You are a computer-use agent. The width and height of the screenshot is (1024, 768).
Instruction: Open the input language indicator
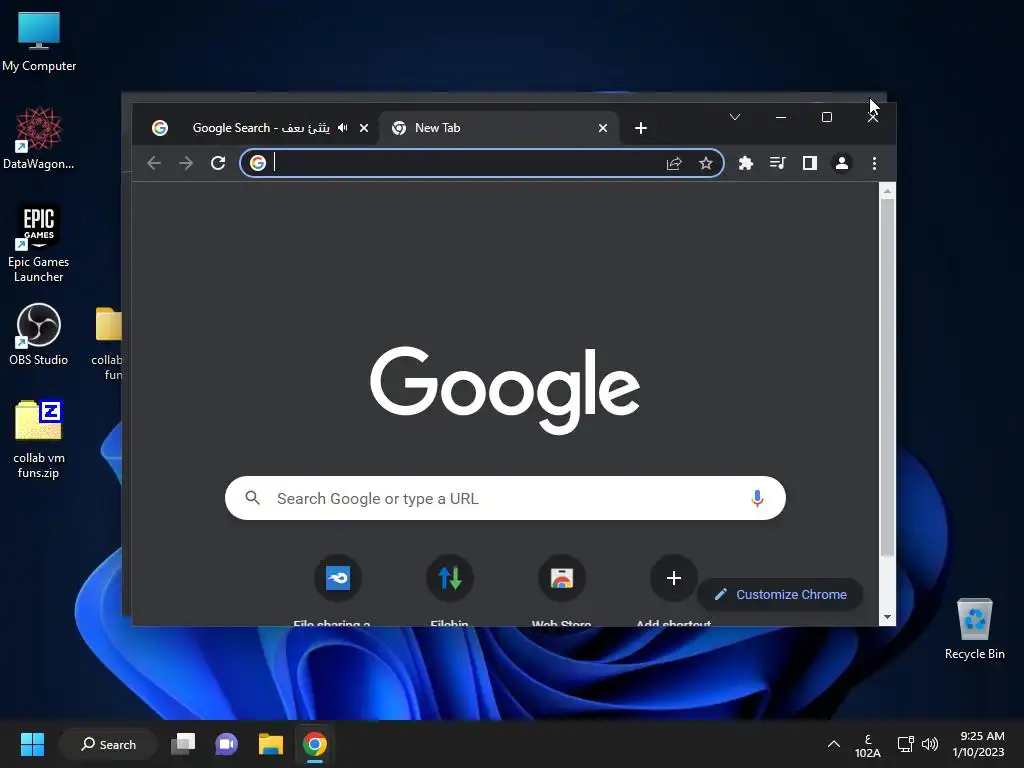pyautogui.click(x=868, y=746)
